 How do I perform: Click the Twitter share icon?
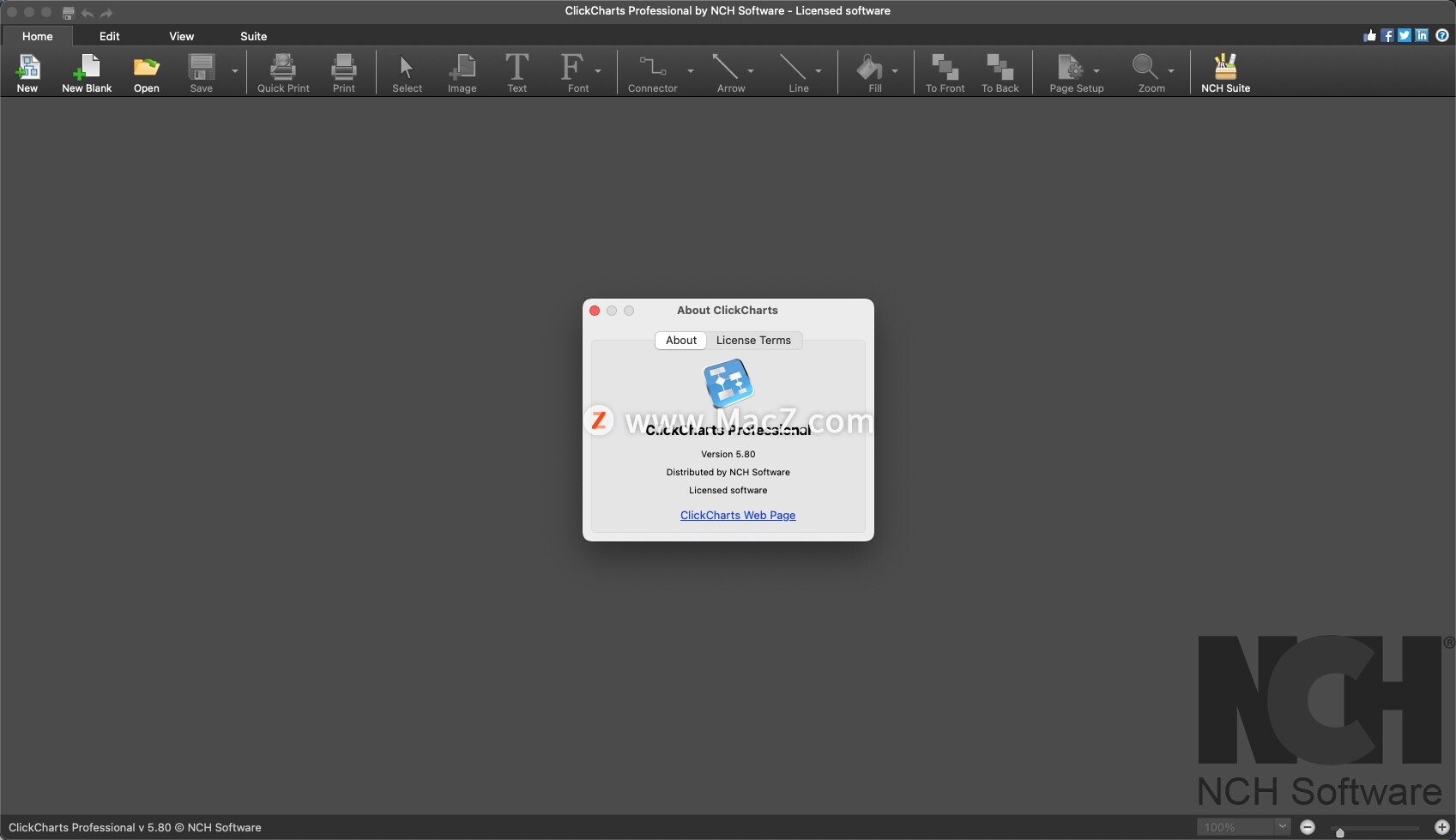[1405, 35]
